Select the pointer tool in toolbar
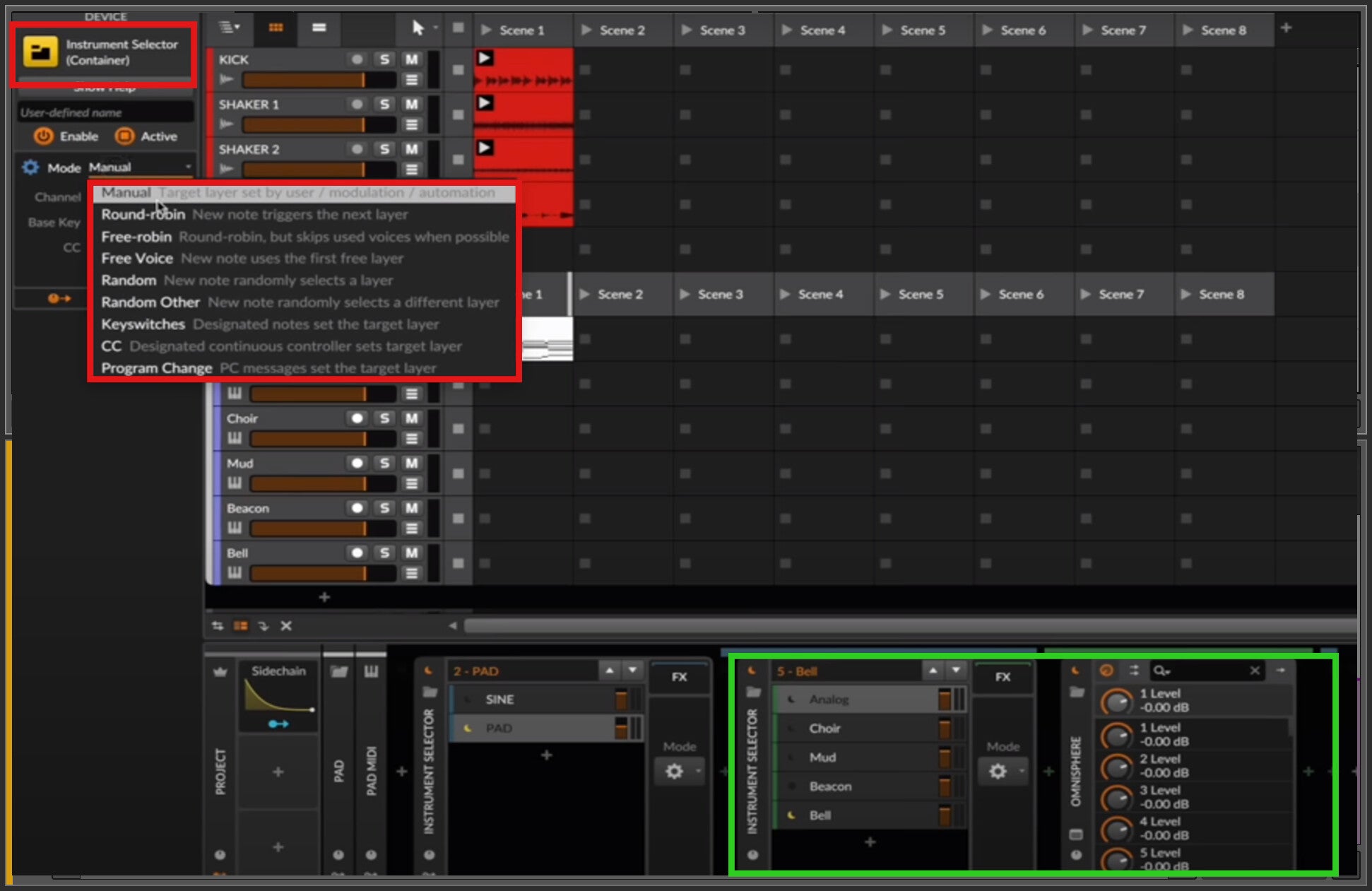This screenshot has width=1372, height=891. click(x=418, y=28)
